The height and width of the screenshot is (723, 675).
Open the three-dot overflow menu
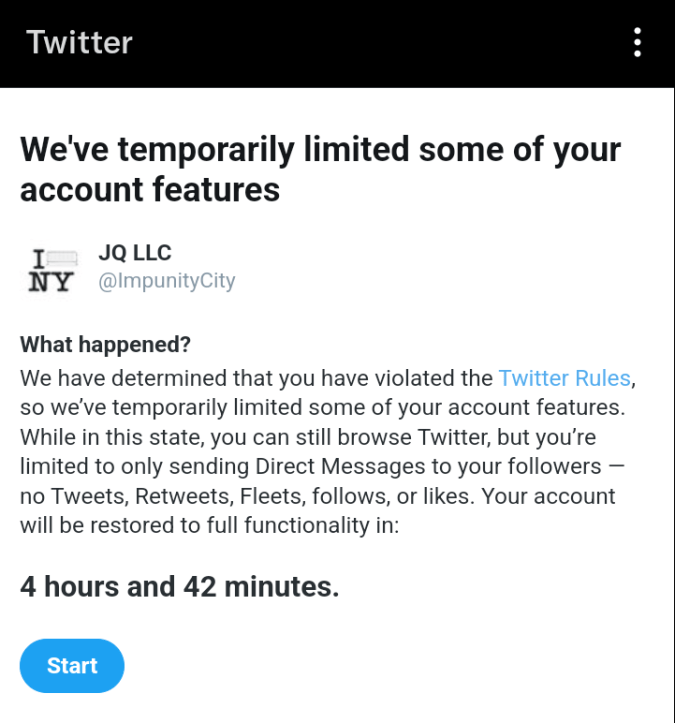637,43
